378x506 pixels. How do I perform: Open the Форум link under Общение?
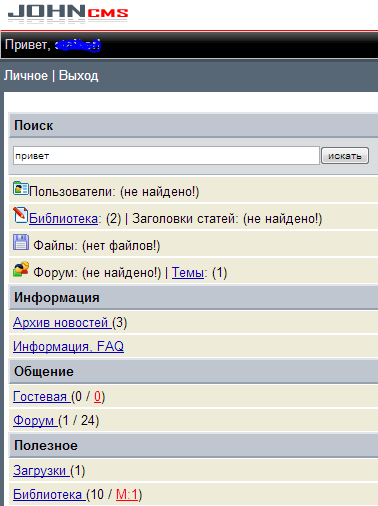(x=35, y=420)
